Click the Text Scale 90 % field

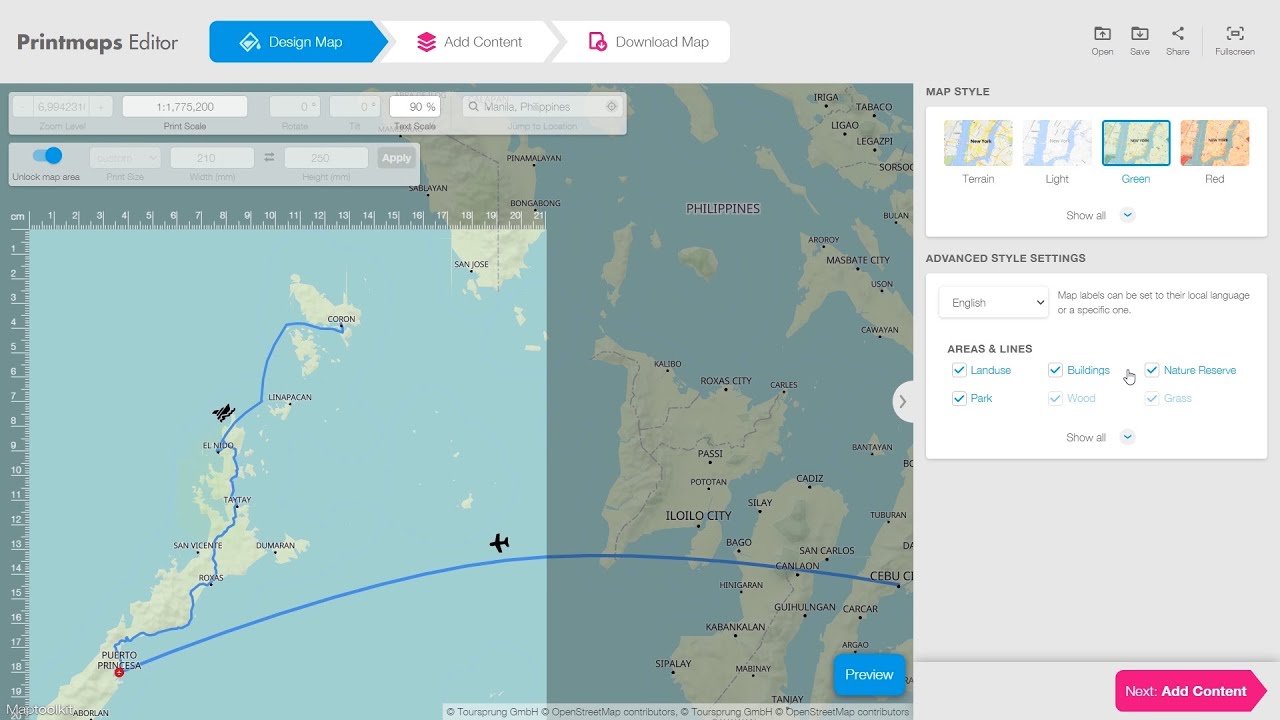[x=415, y=107]
